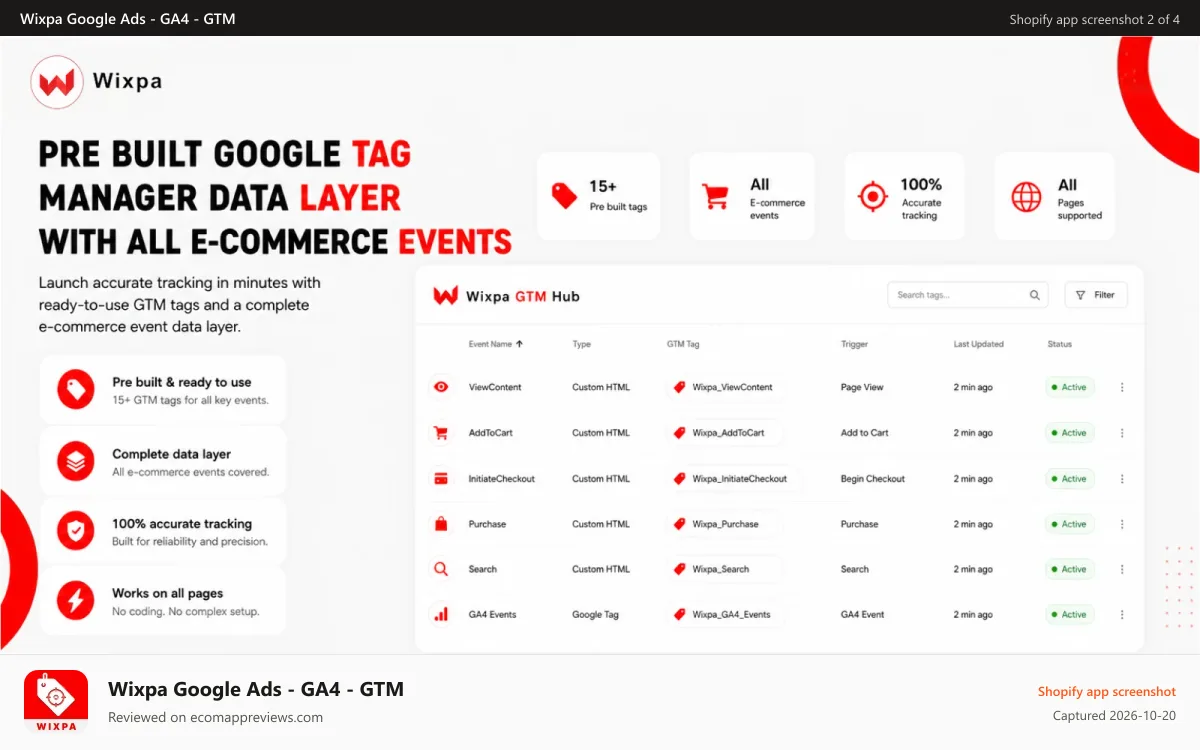Click the "InitiateCheckout" event name
Screen dimensions: 1200x750
click(501, 479)
